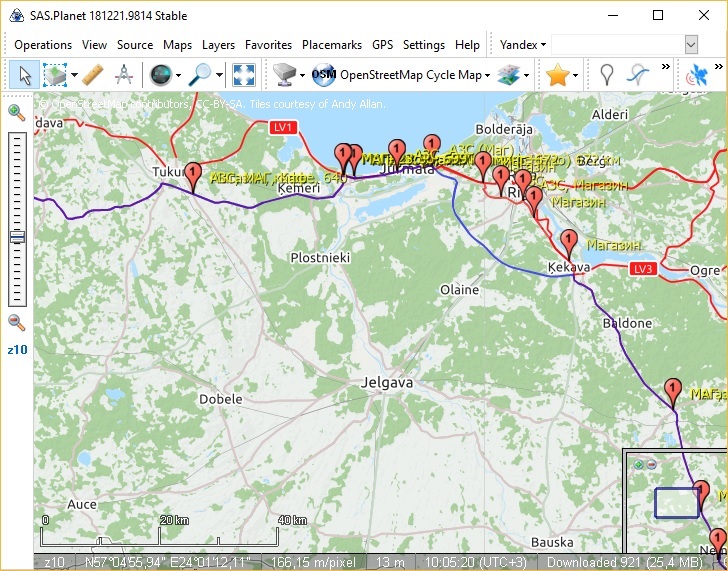Click the add path tool icon
728x571 pixels.
tap(637, 75)
